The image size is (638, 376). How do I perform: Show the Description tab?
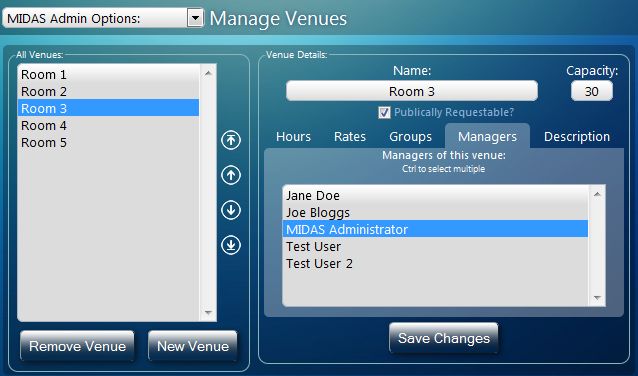coord(577,137)
